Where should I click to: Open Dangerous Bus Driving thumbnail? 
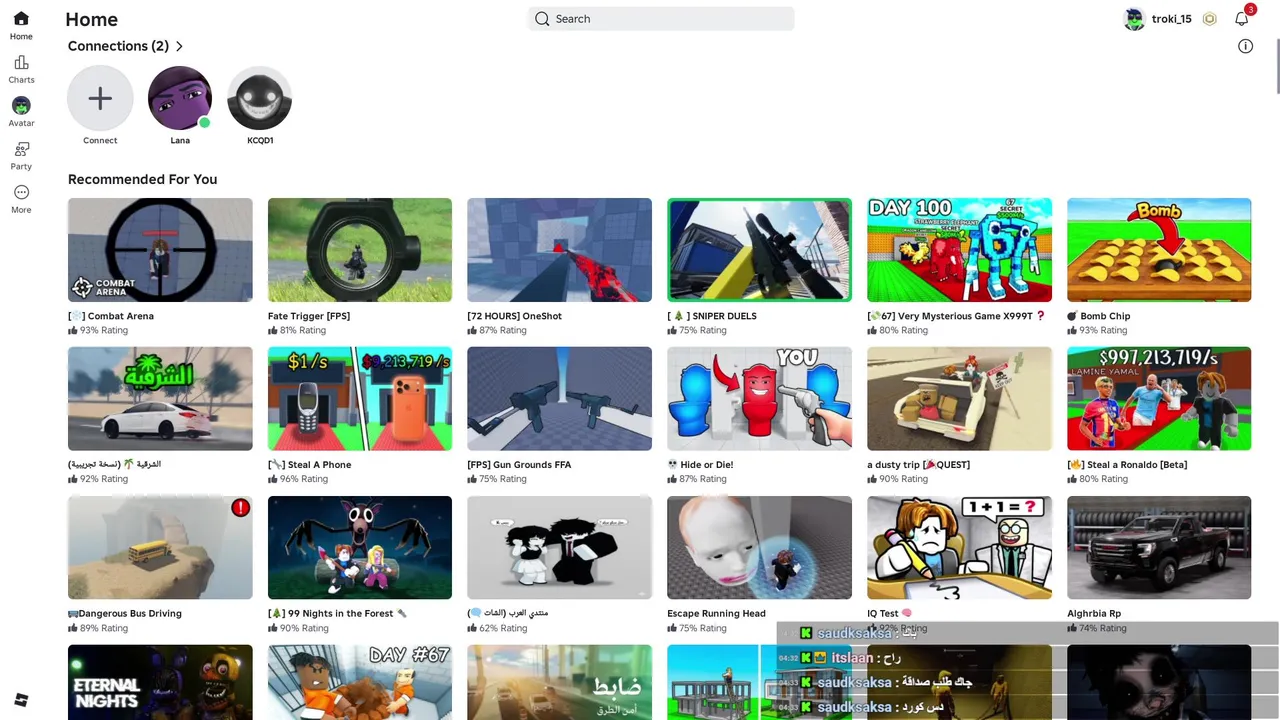[x=160, y=548]
